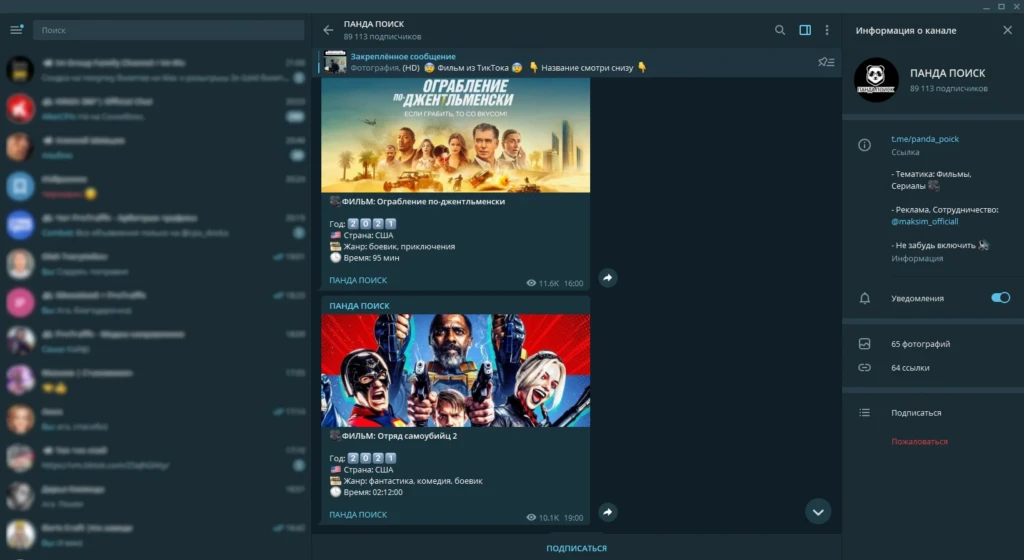Viewport: 1024px width, 560px height.
Task: Open the three-dot channel options menu
Action: [x=827, y=30]
